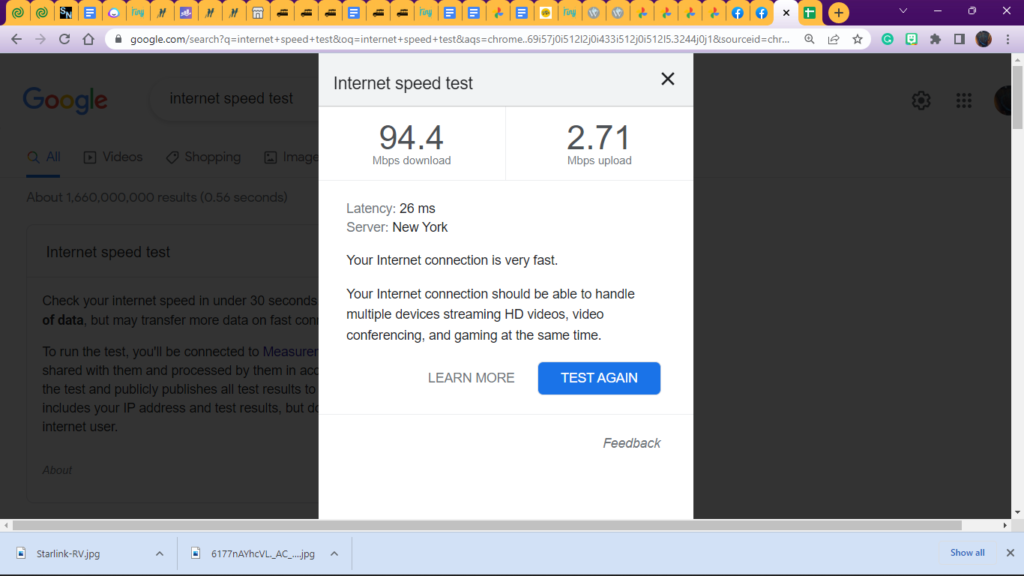Click the horizontal scrollbar right arrow

[x=1005, y=525]
